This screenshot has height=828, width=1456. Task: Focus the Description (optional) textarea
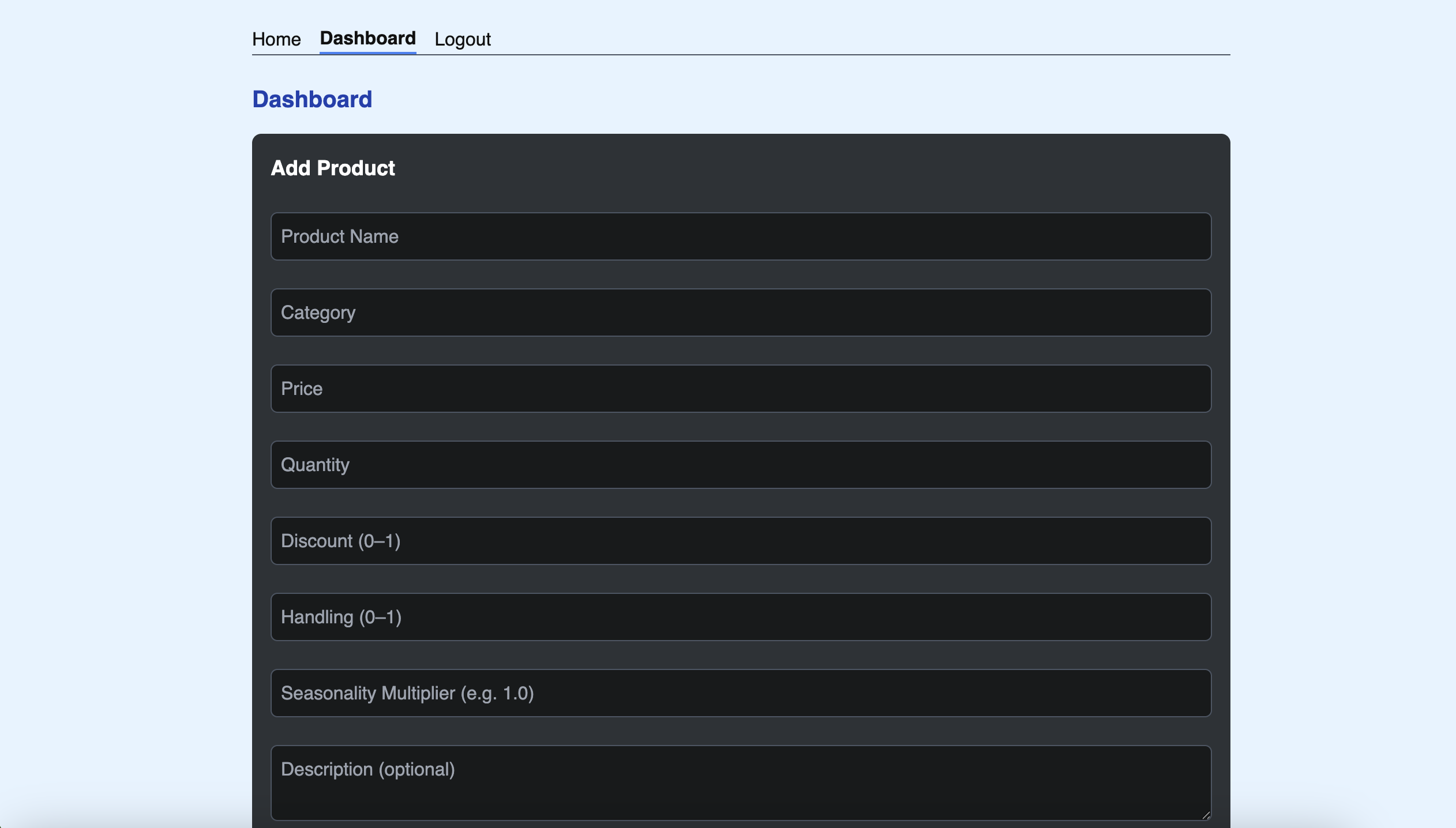pyautogui.click(x=740, y=782)
